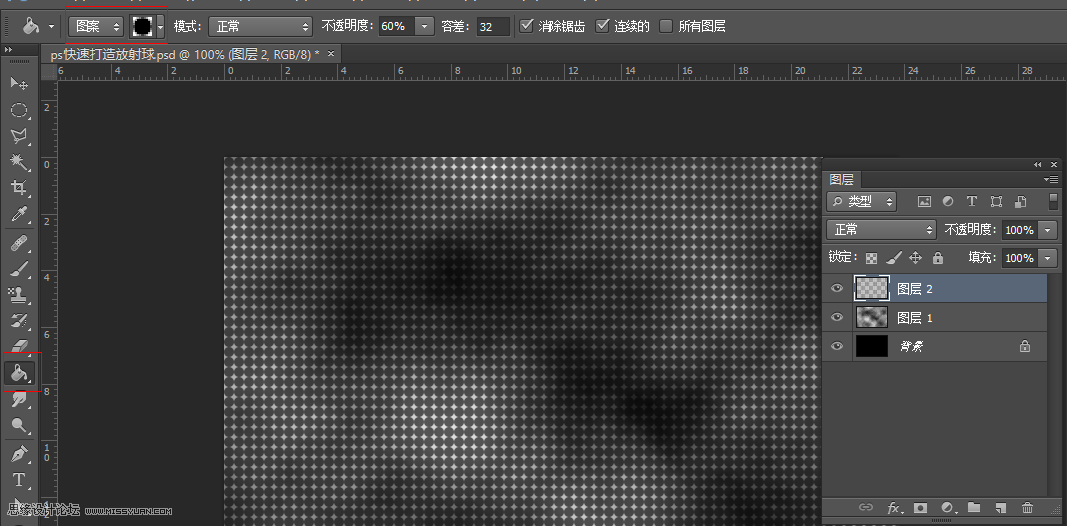
Task: Toggle lock transparent pixels
Action: (x=871, y=258)
